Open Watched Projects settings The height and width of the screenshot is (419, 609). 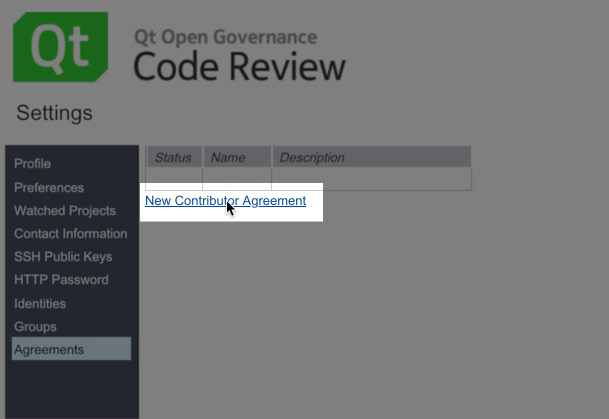[x=63, y=211]
